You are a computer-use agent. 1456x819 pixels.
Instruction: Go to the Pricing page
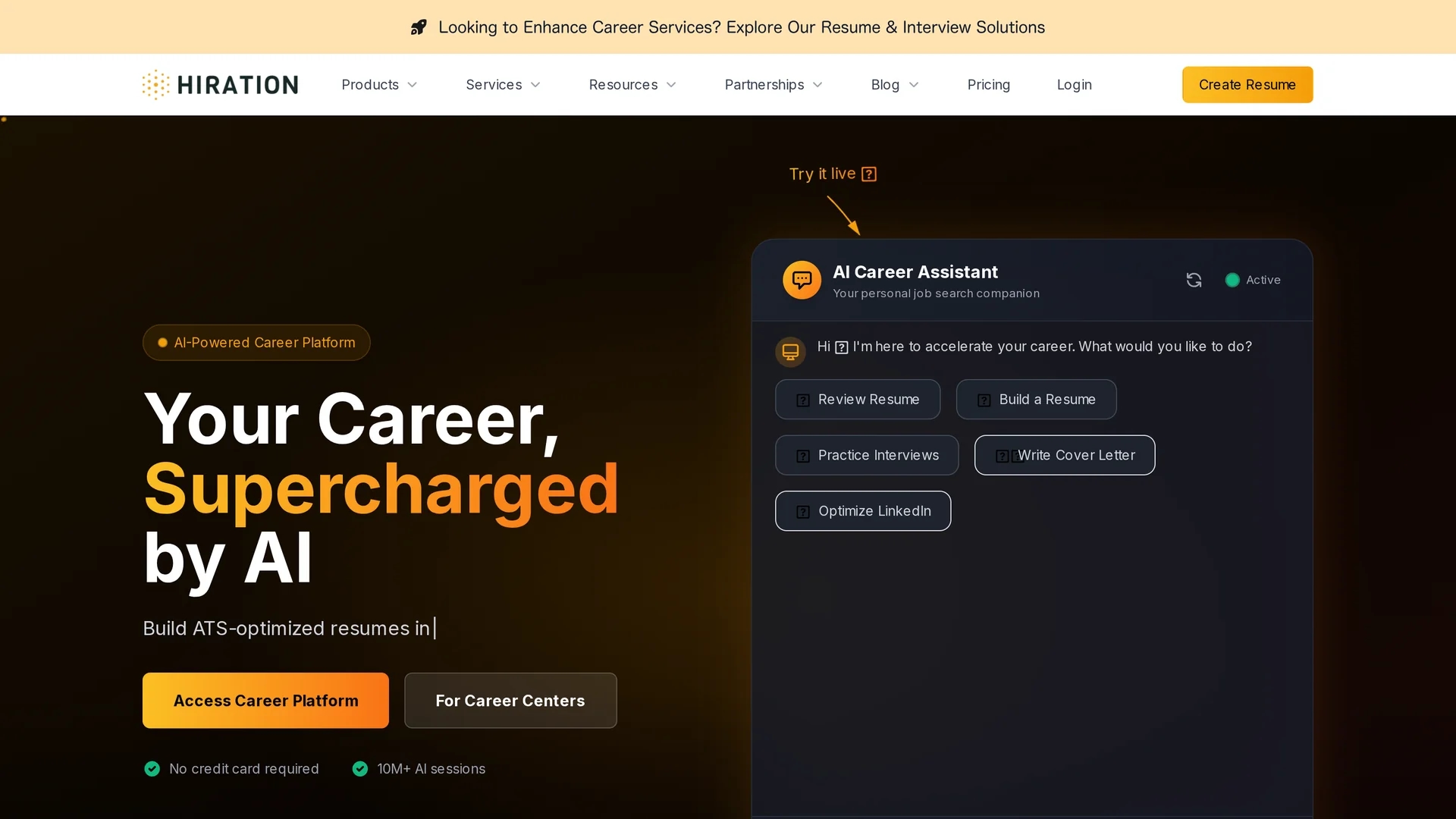(989, 85)
